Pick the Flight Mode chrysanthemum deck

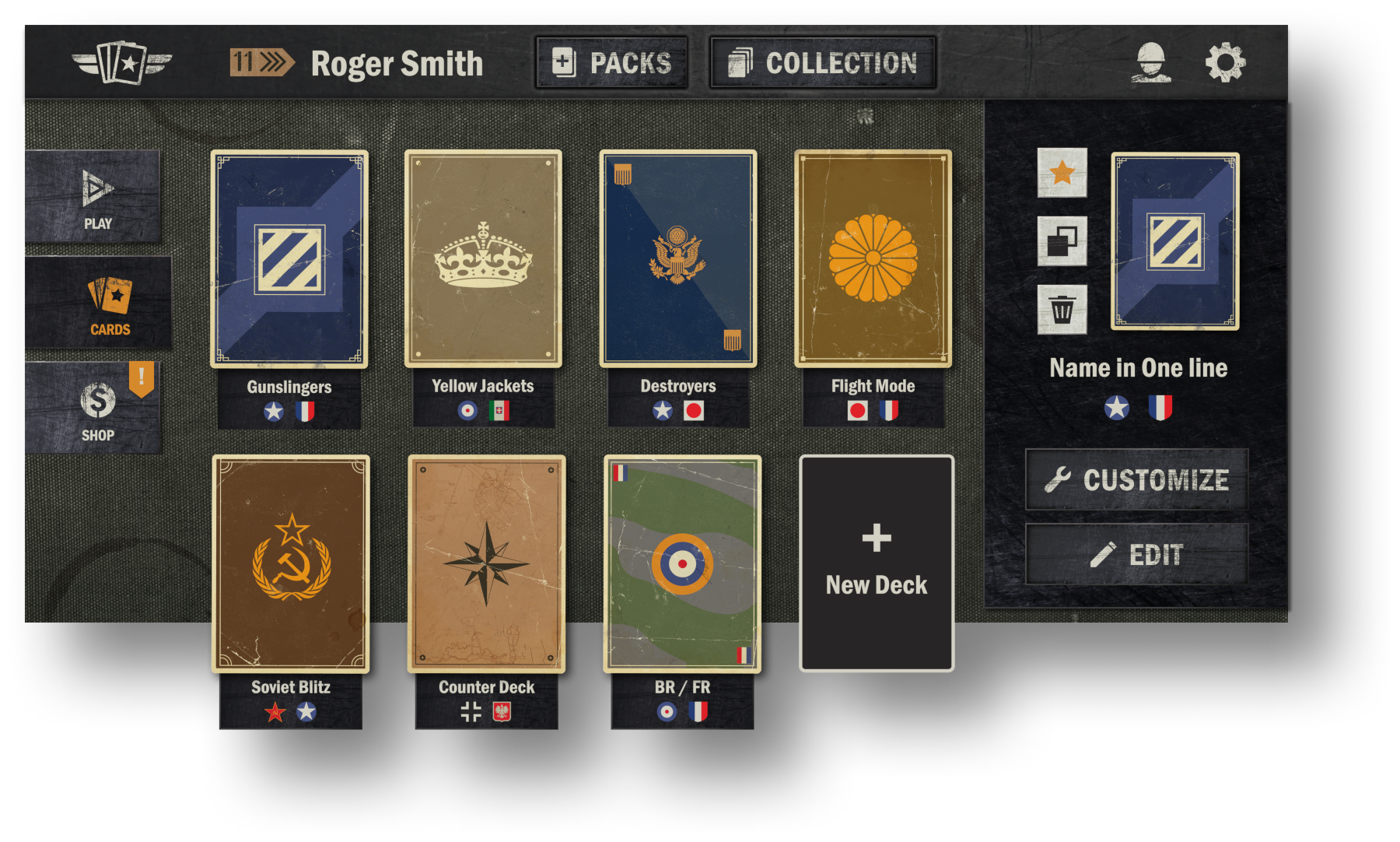(x=873, y=258)
